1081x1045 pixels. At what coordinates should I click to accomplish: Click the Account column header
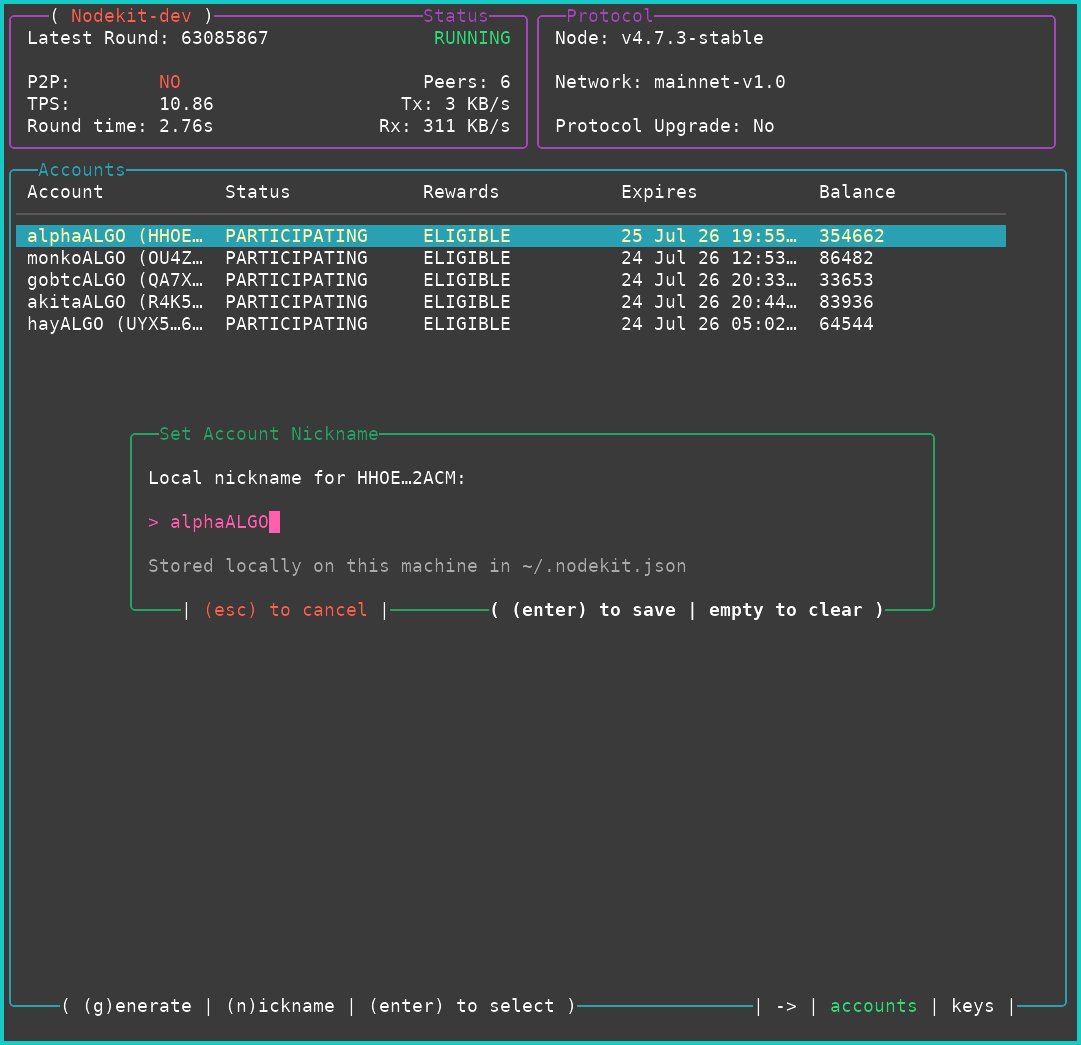point(65,192)
